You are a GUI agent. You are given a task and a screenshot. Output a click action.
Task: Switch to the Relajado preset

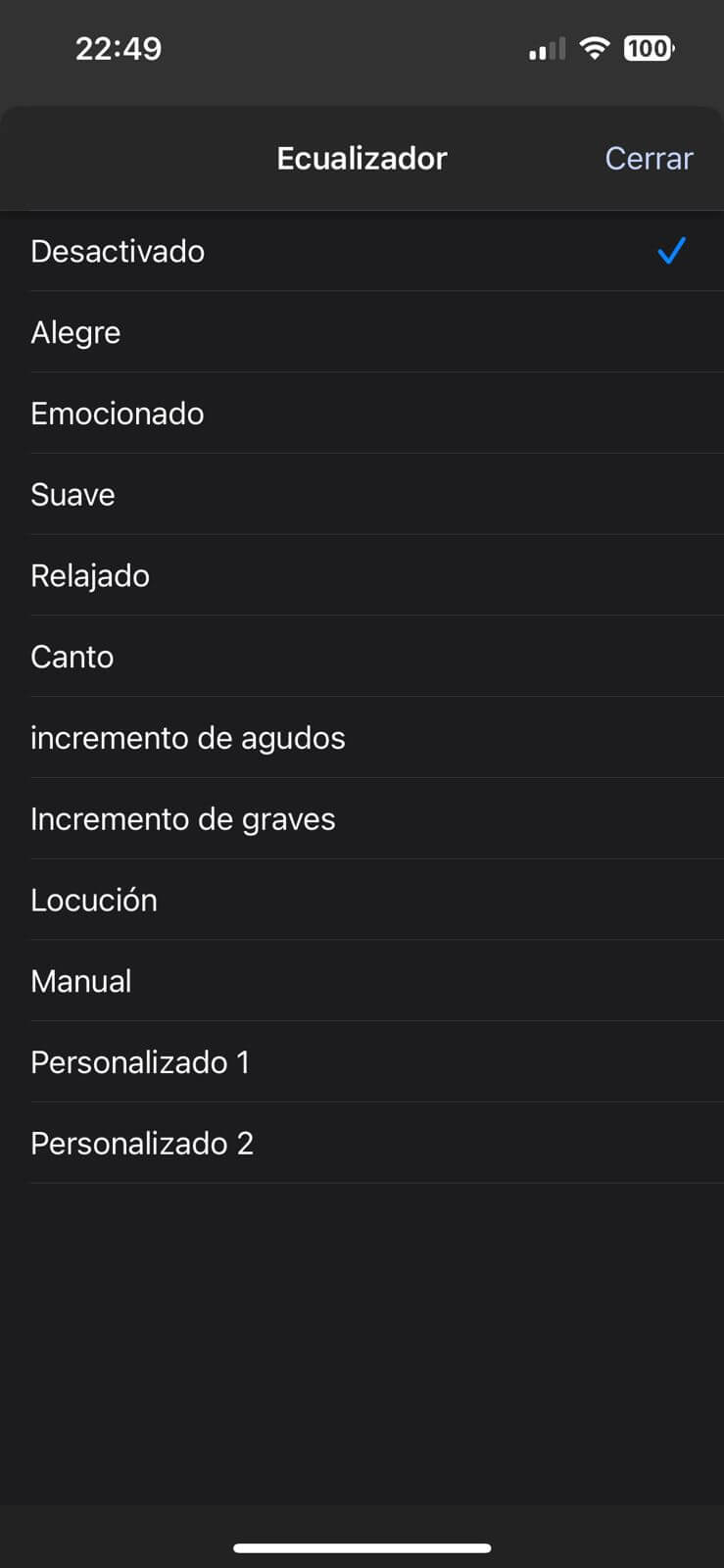tap(90, 575)
